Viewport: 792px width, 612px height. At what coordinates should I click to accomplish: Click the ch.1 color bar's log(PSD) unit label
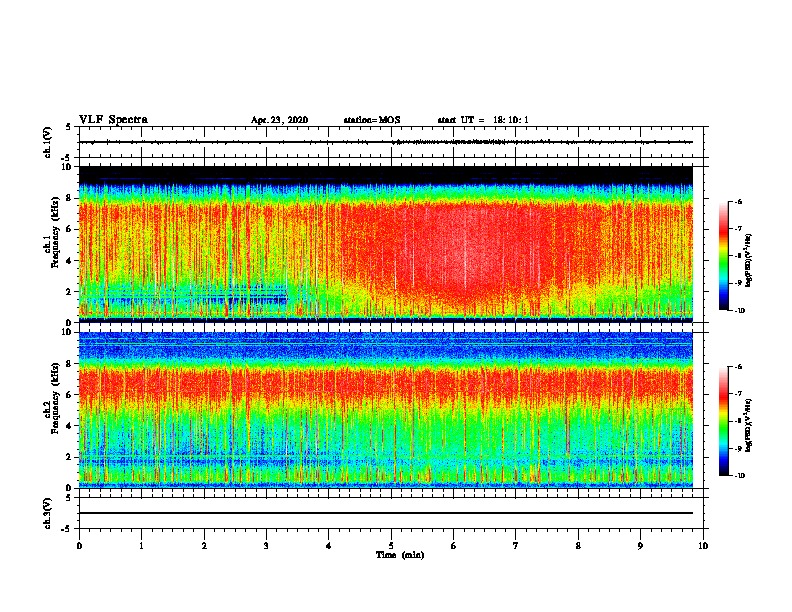click(x=749, y=261)
